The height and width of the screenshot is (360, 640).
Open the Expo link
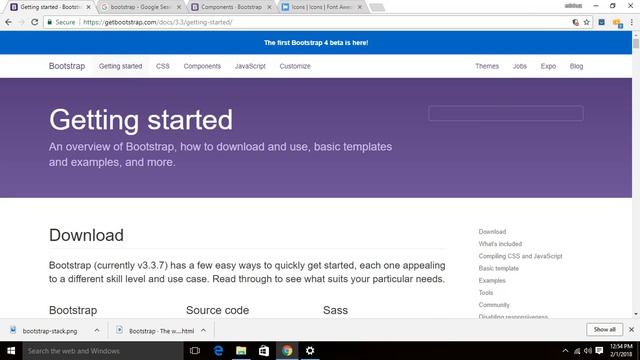(x=548, y=66)
